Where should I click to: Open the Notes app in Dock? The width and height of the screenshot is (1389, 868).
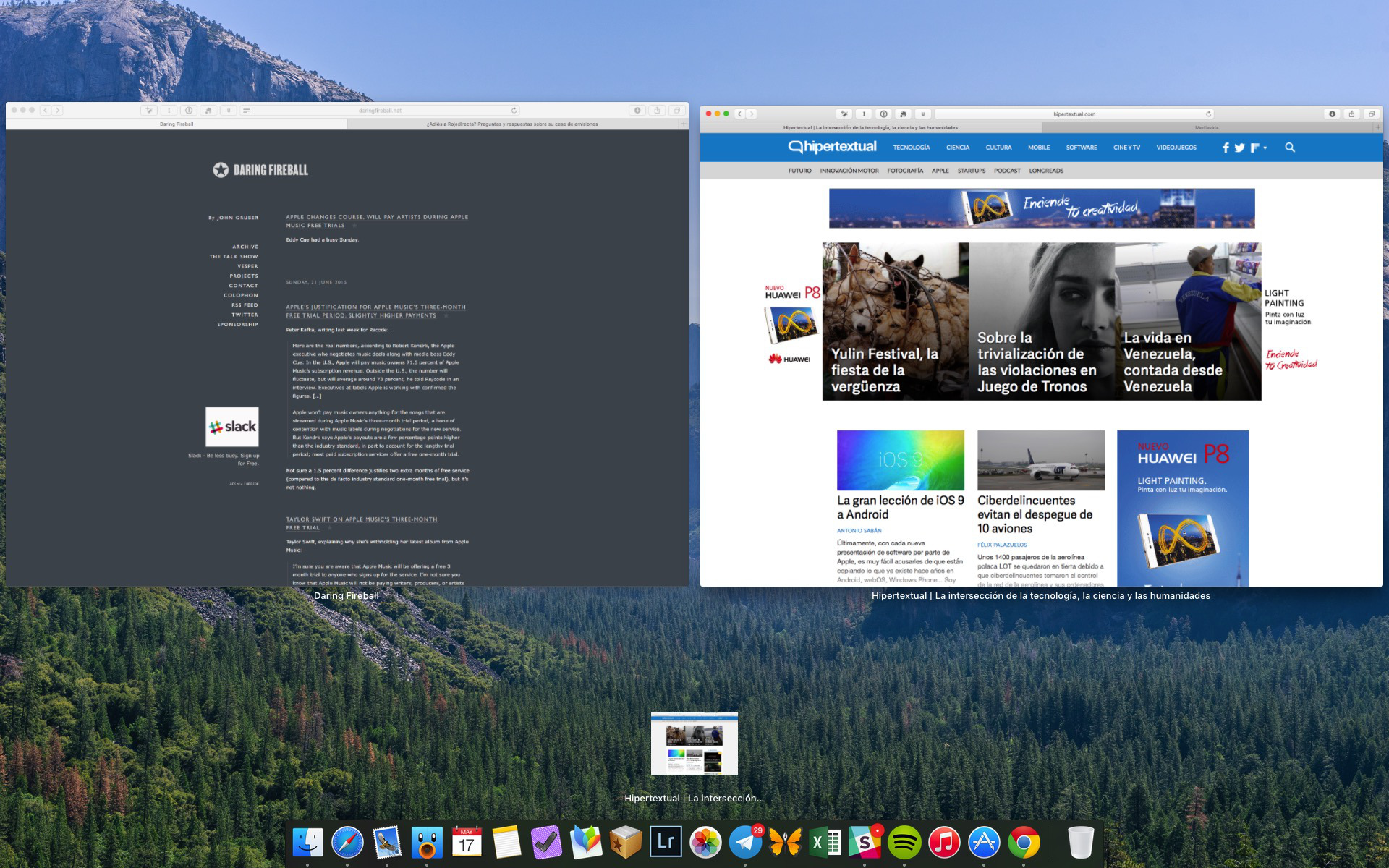pos(506,843)
